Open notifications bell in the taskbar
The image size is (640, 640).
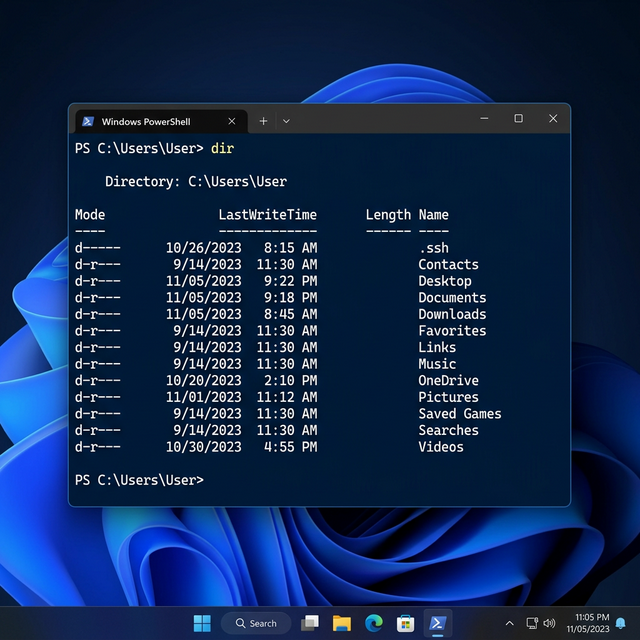620,623
